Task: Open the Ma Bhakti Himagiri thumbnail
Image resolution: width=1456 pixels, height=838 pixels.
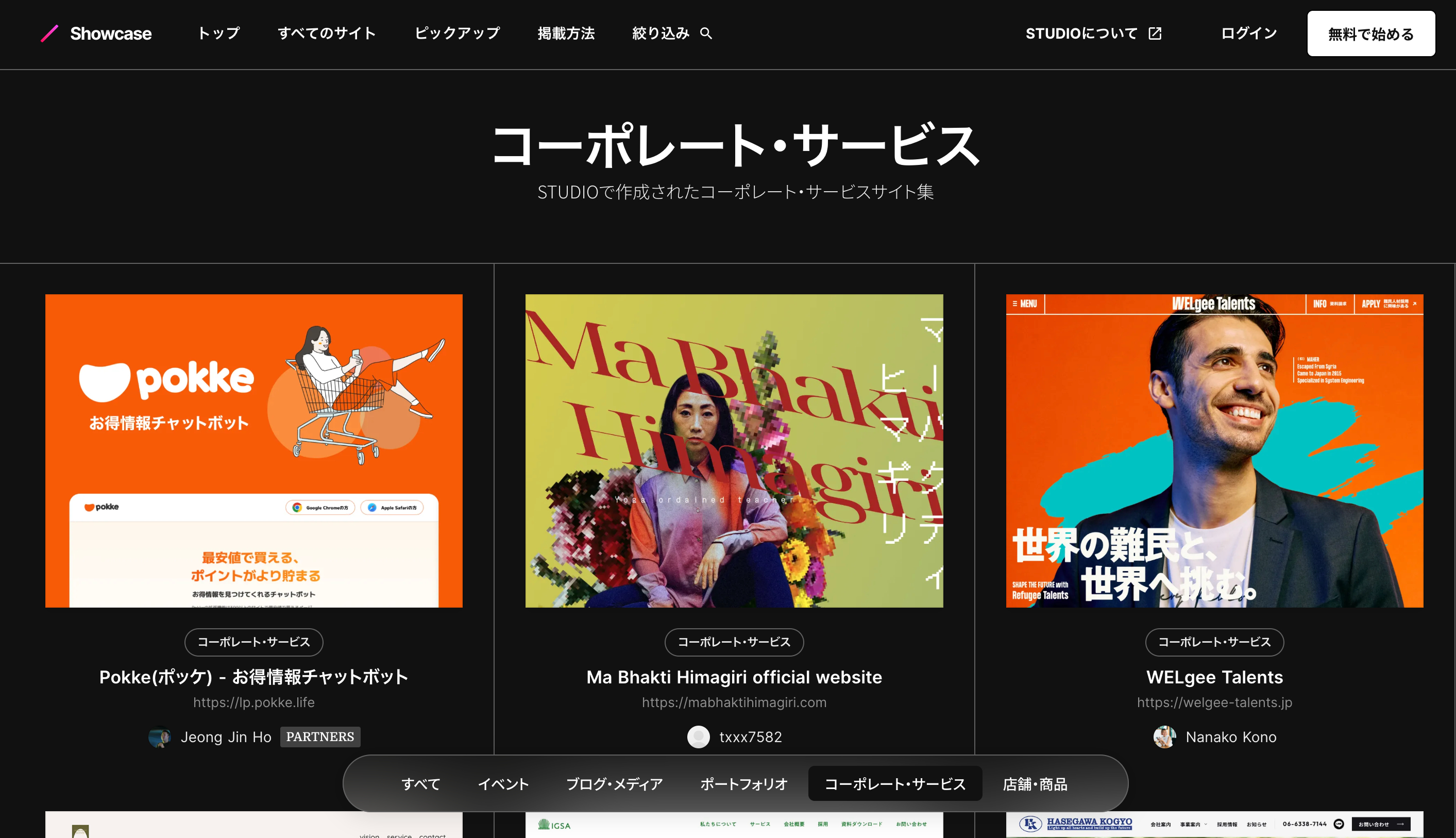Action: (x=734, y=450)
